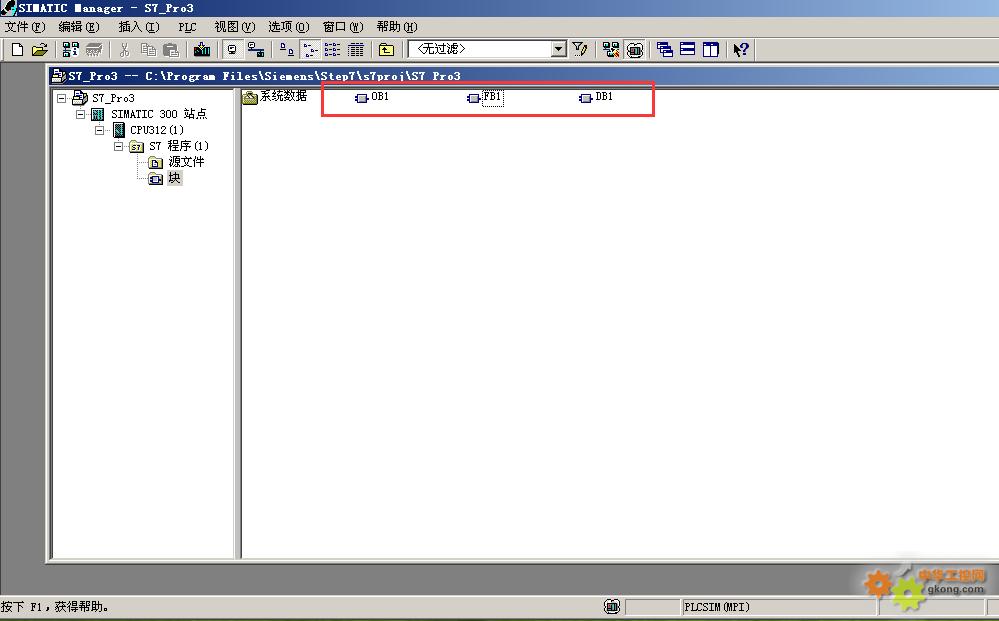The width and height of the screenshot is (999, 621).
Task: Click the PLCSIM(MPI) status bar entry
Action: 717,607
